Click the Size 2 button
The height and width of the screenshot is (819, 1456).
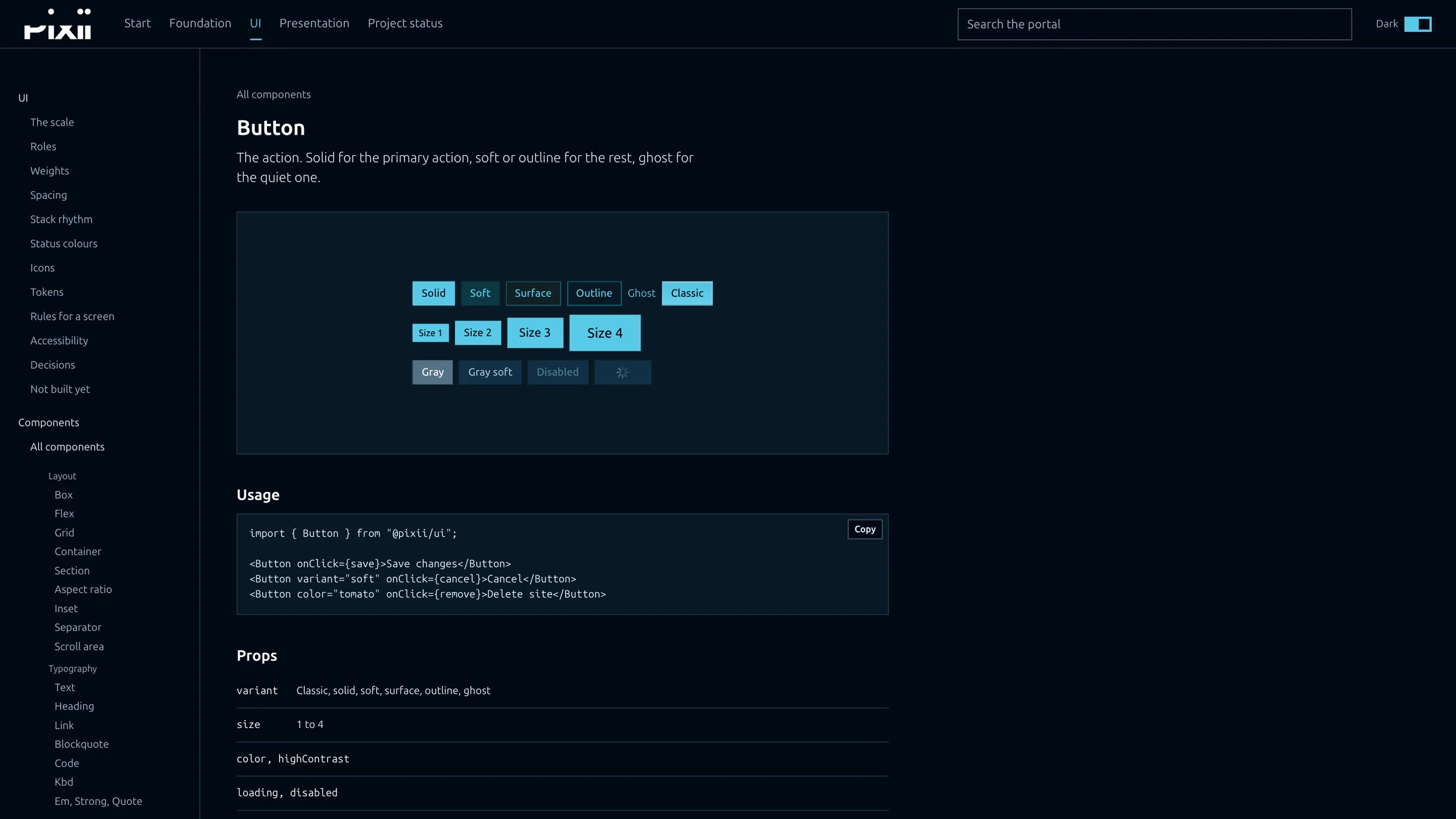pos(478,333)
